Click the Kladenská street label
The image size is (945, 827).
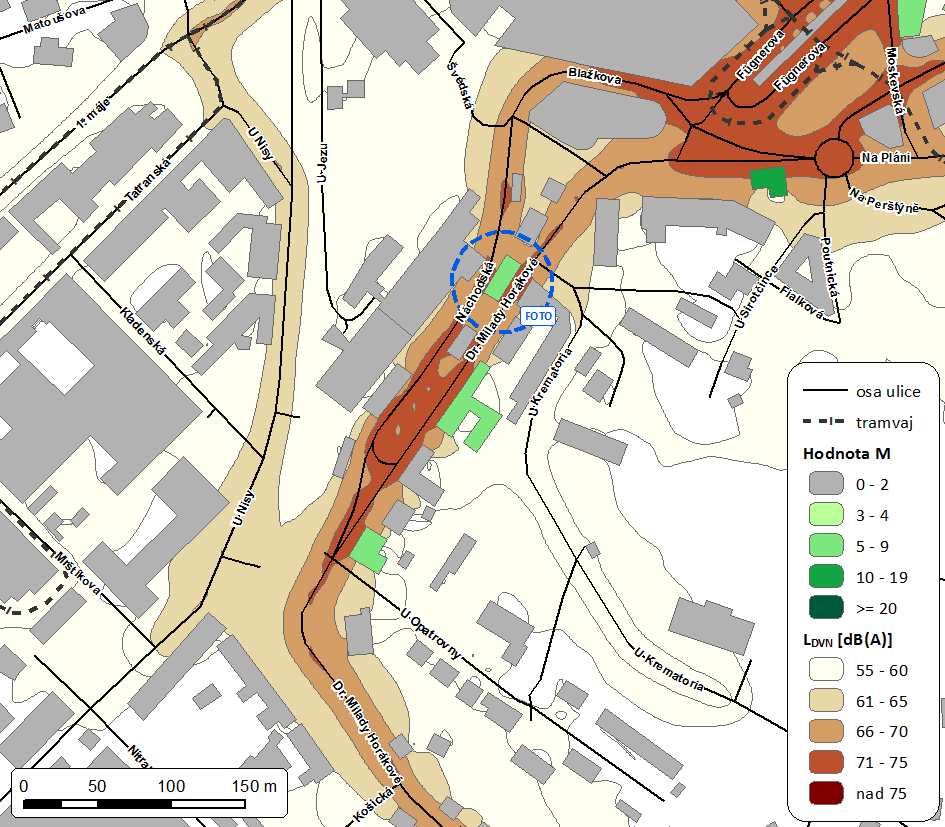pyautogui.click(x=142, y=331)
